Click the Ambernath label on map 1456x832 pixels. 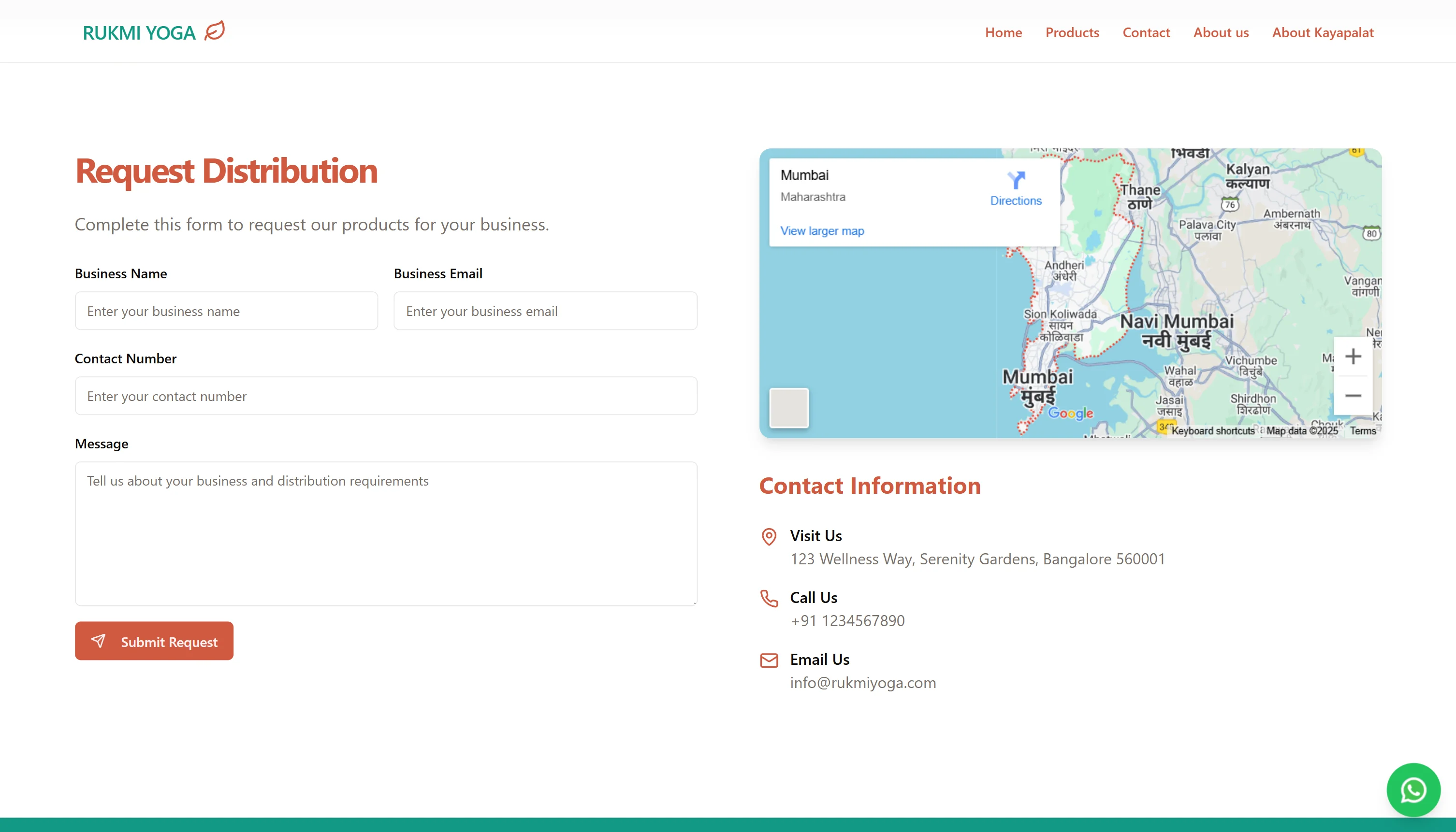pos(1292,219)
